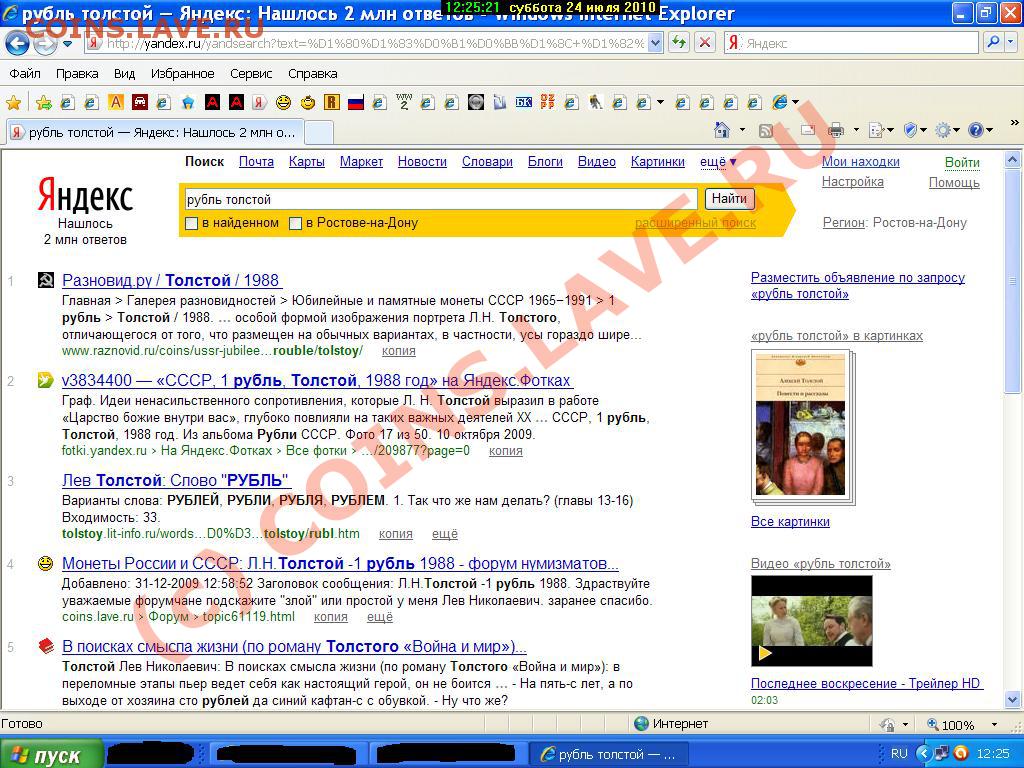The height and width of the screenshot is (768, 1024).
Task: Open the Почта link
Action: point(256,162)
